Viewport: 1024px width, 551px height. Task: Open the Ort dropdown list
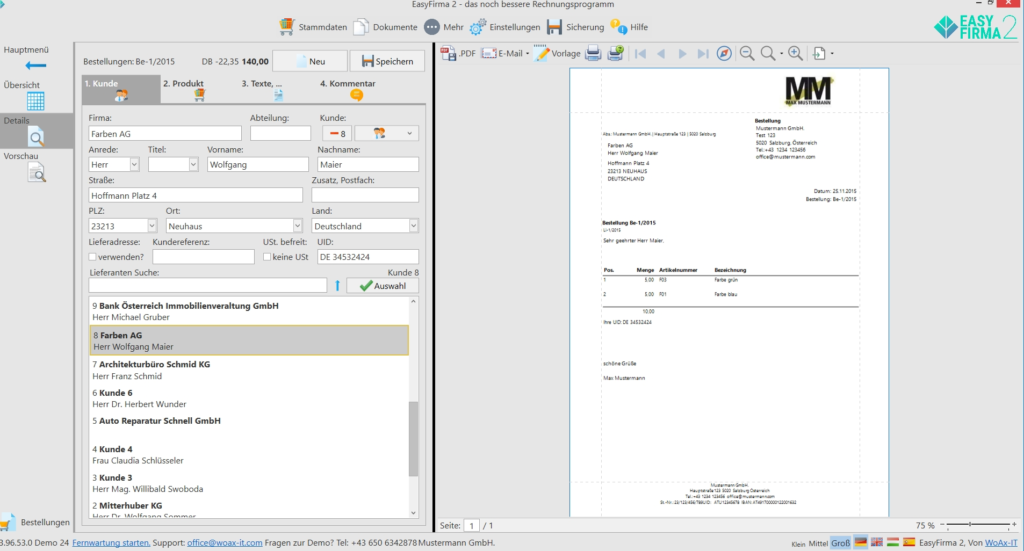click(x=297, y=226)
